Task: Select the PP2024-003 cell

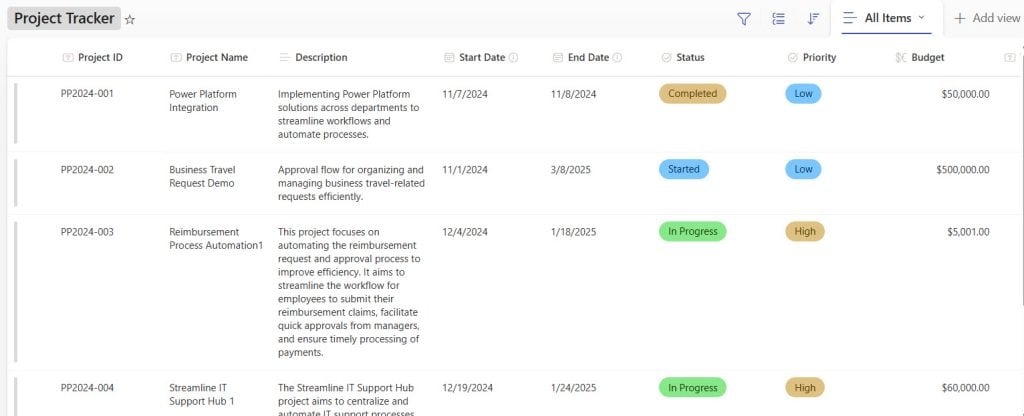Action: click(x=87, y=232)
